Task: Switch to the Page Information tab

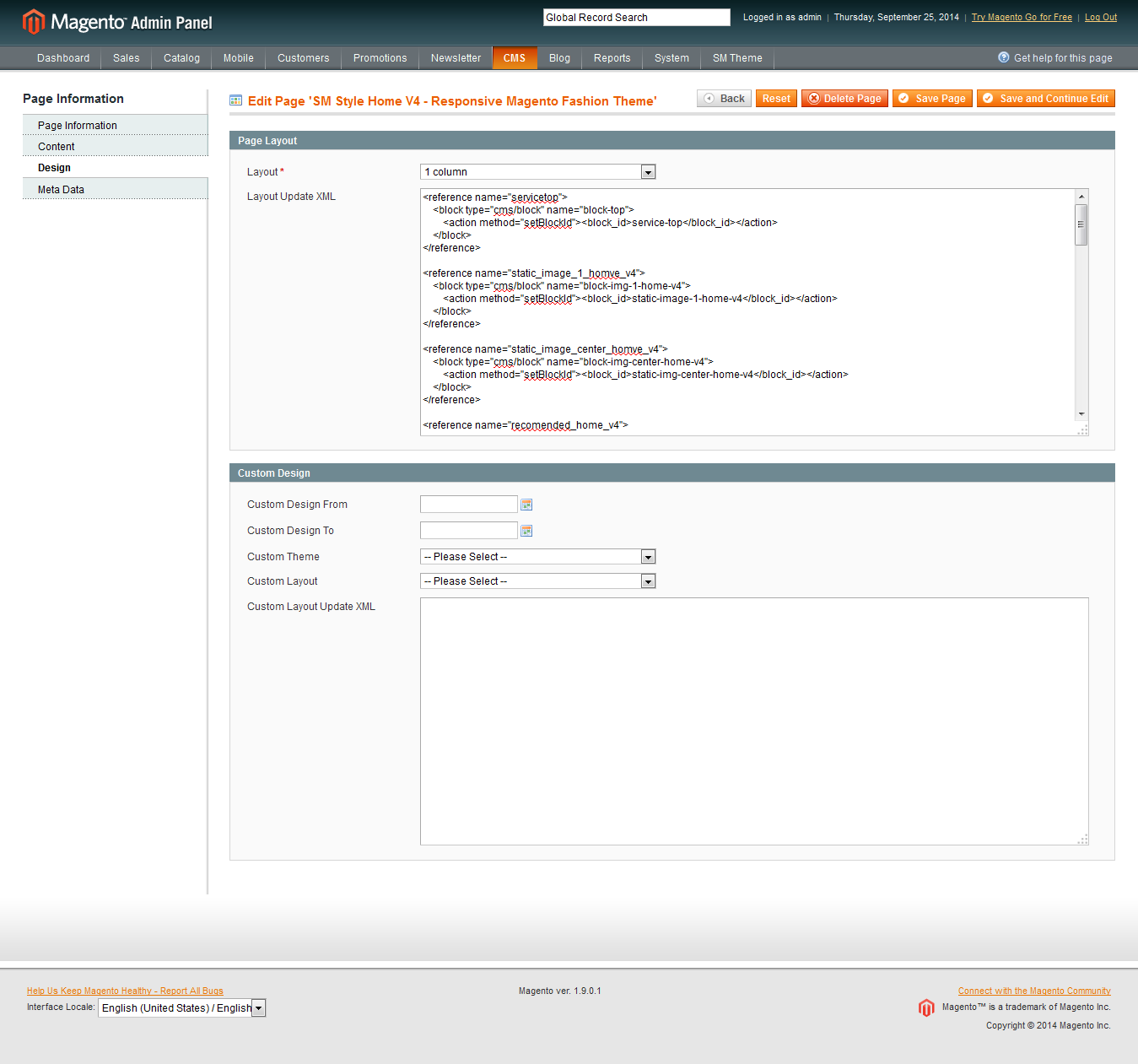Action: point(115,125)
